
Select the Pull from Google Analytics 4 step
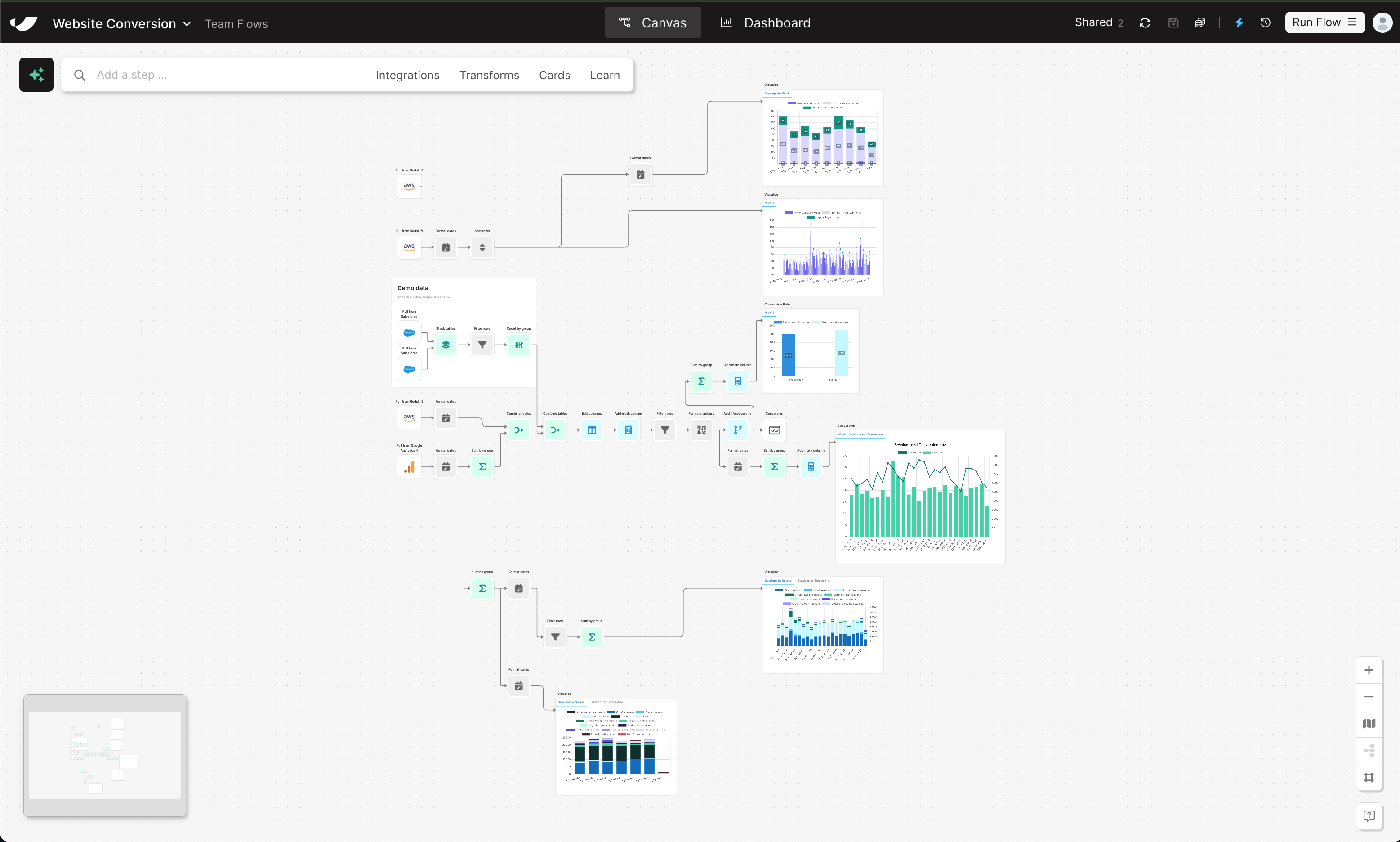[x=409, y=466]
